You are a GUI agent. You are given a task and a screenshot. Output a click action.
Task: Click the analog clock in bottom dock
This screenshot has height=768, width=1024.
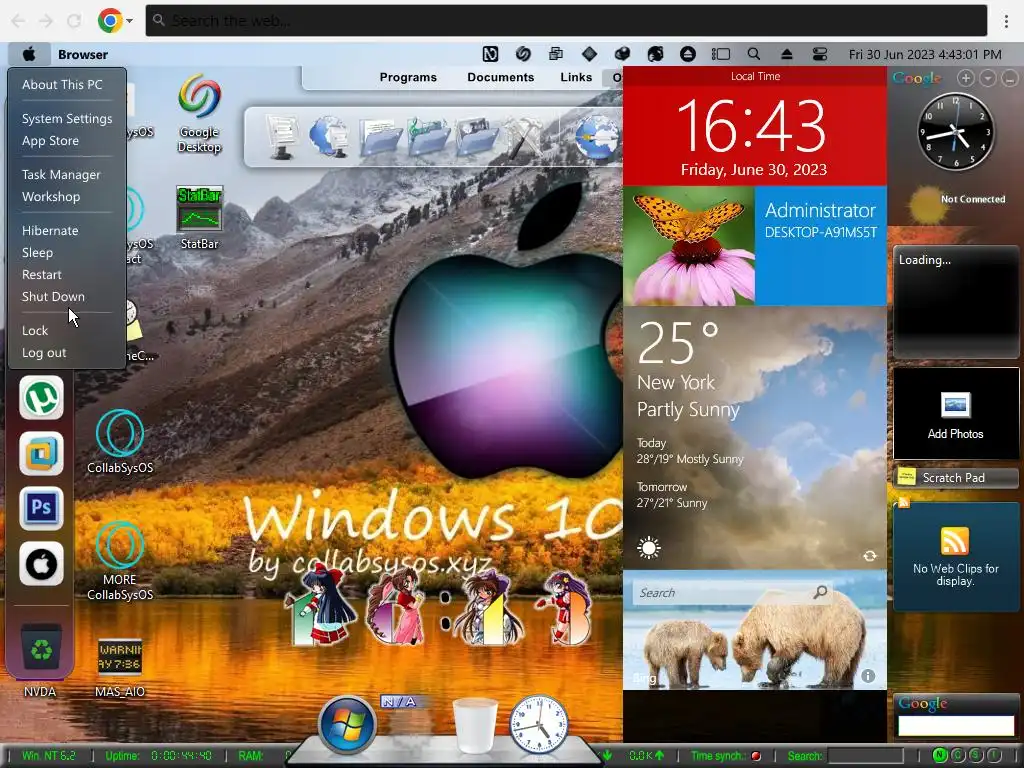[539, 724]
